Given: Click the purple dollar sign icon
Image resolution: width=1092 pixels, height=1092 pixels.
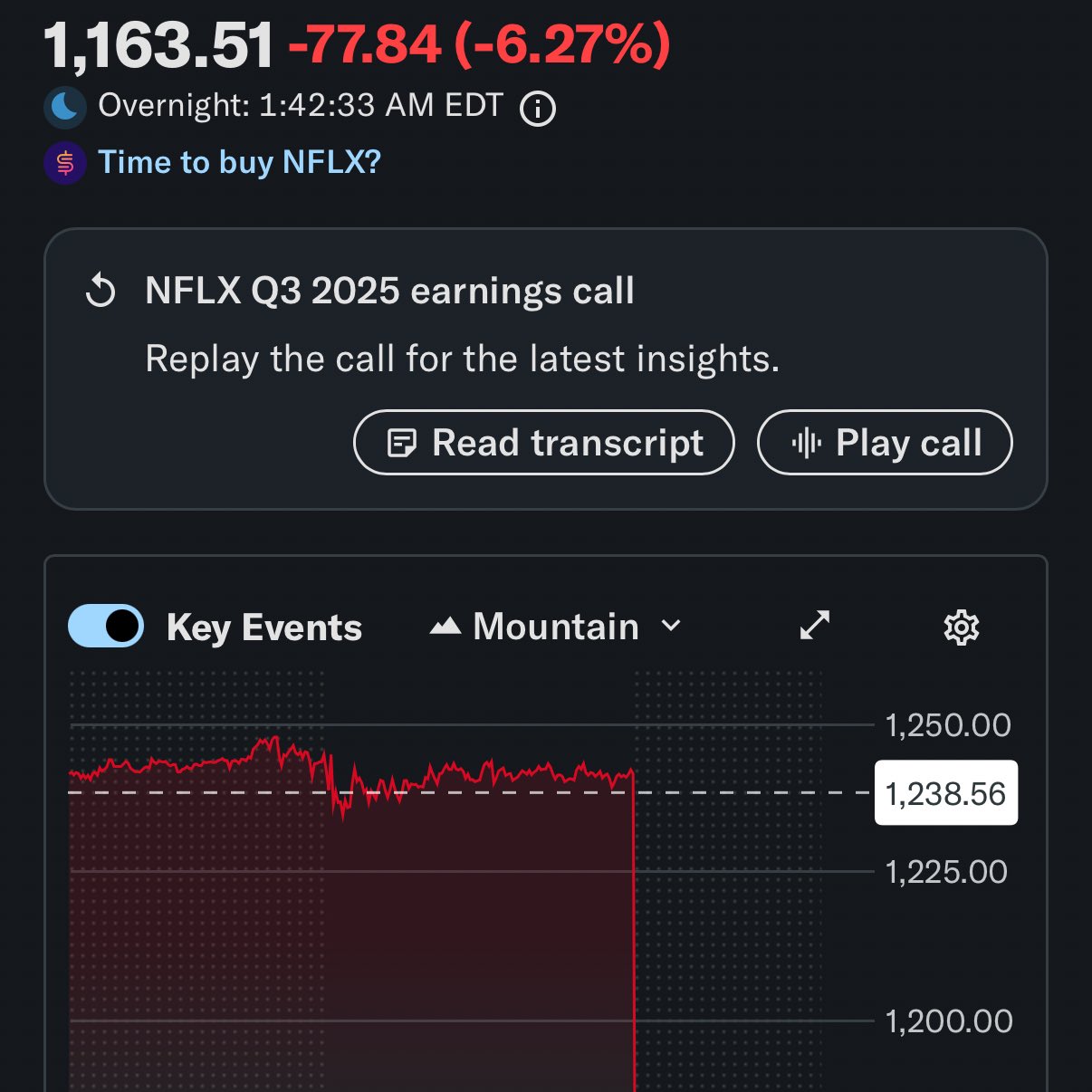Looking at the screenshot, I should 65,164.
